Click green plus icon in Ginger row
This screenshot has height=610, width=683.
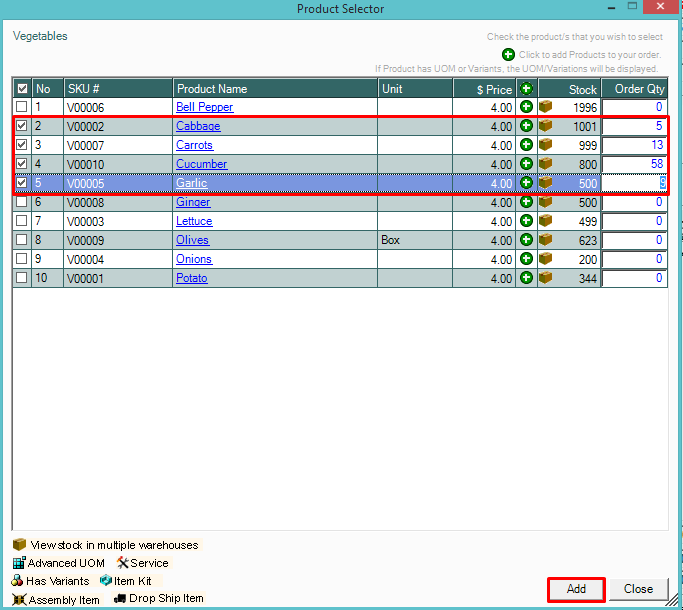(526, 202)
